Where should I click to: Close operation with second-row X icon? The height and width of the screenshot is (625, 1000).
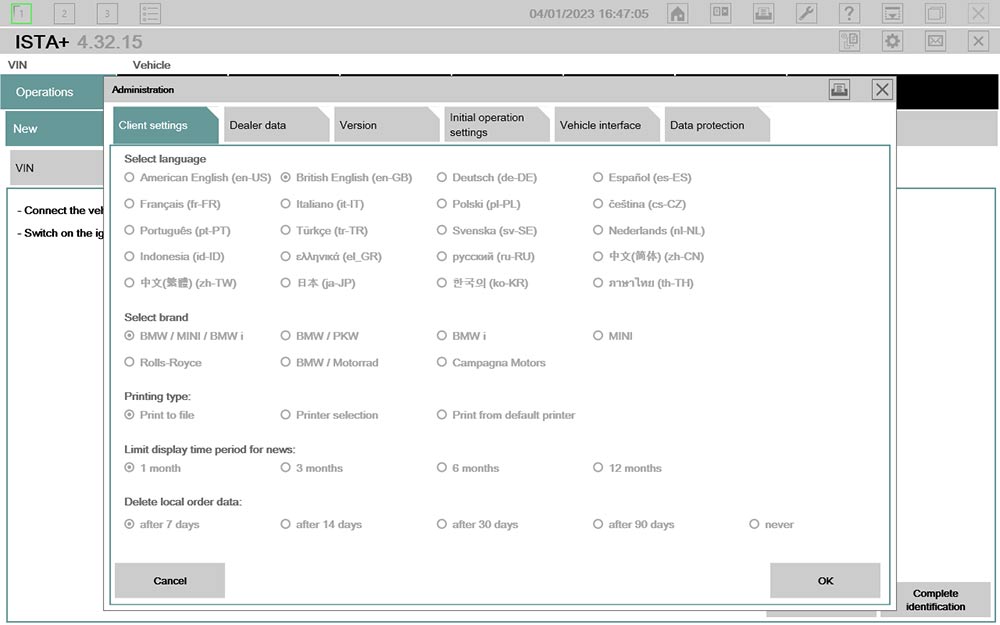click(978, 41)
